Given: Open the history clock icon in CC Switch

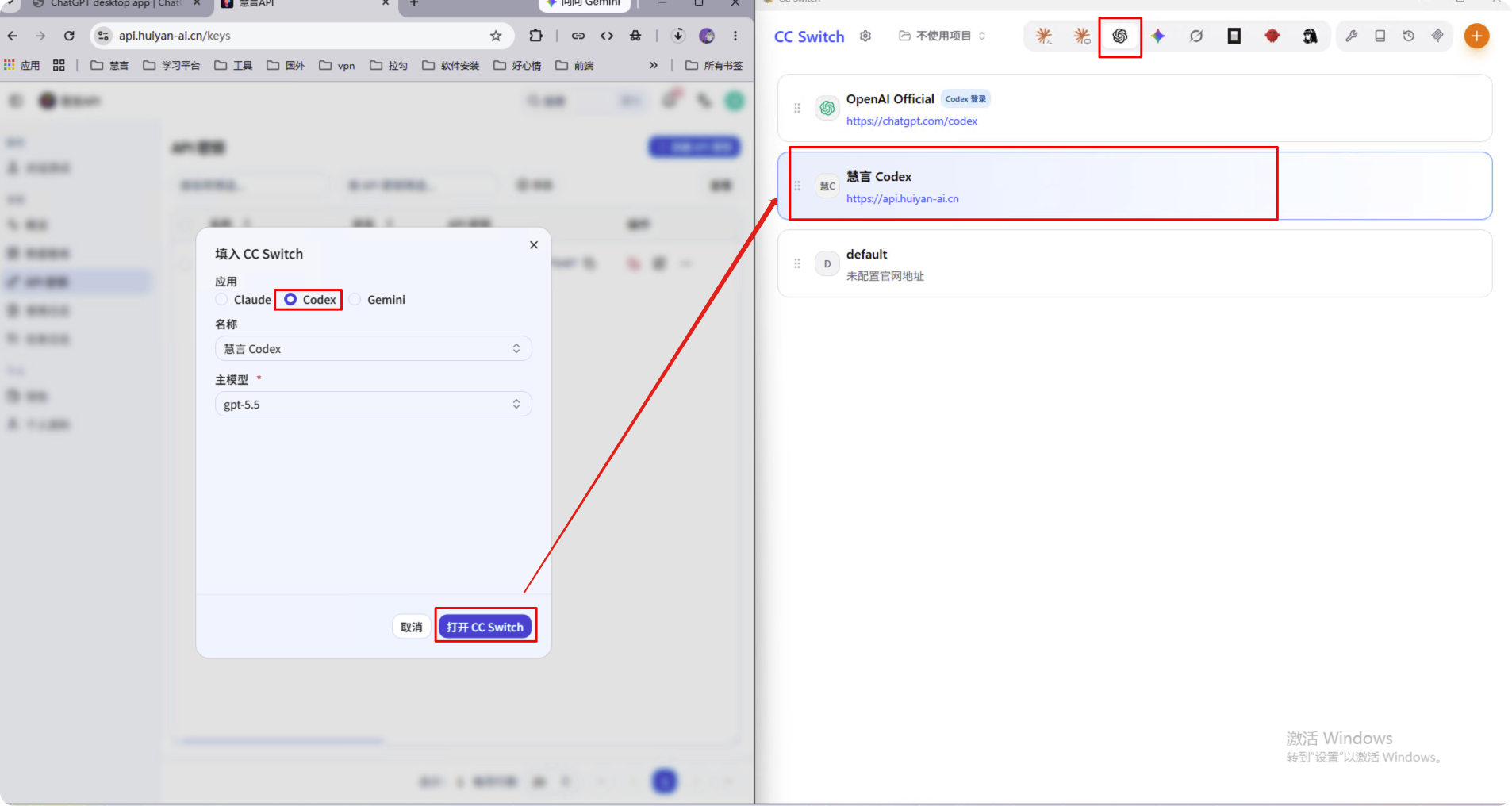Looking at the screenshot, I should pyautogui.click(x=1409, y=36).
